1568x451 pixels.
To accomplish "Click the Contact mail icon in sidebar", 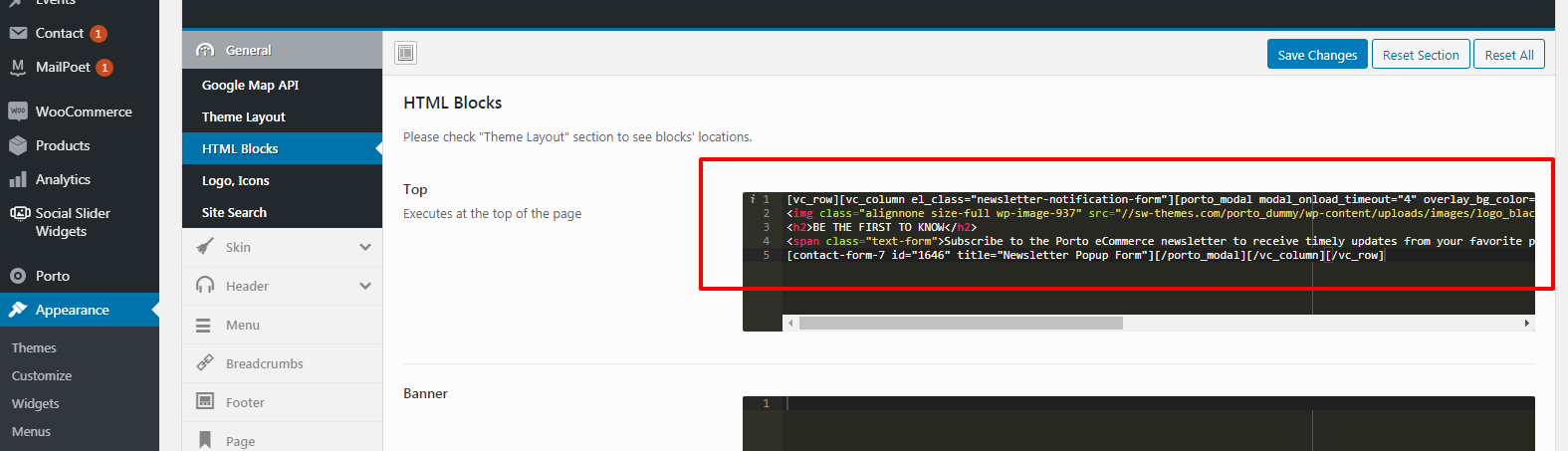I will (x=18, y=33).
